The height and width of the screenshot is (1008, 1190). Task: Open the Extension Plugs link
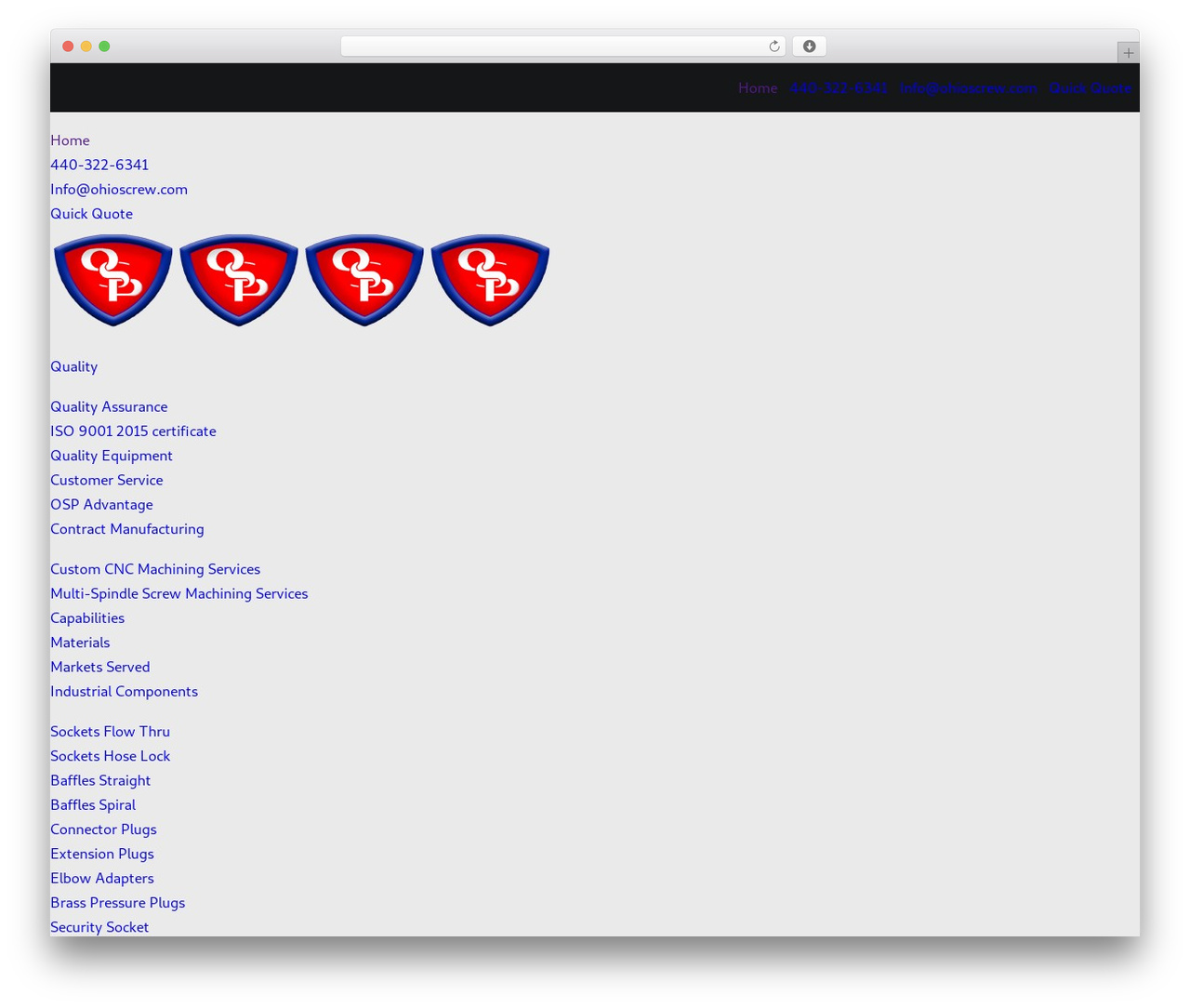[102, 854]
